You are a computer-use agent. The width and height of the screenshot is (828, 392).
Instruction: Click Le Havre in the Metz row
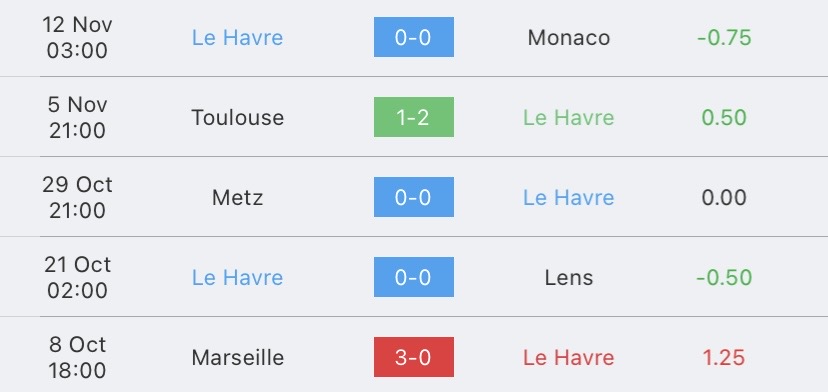click(569, 198)
